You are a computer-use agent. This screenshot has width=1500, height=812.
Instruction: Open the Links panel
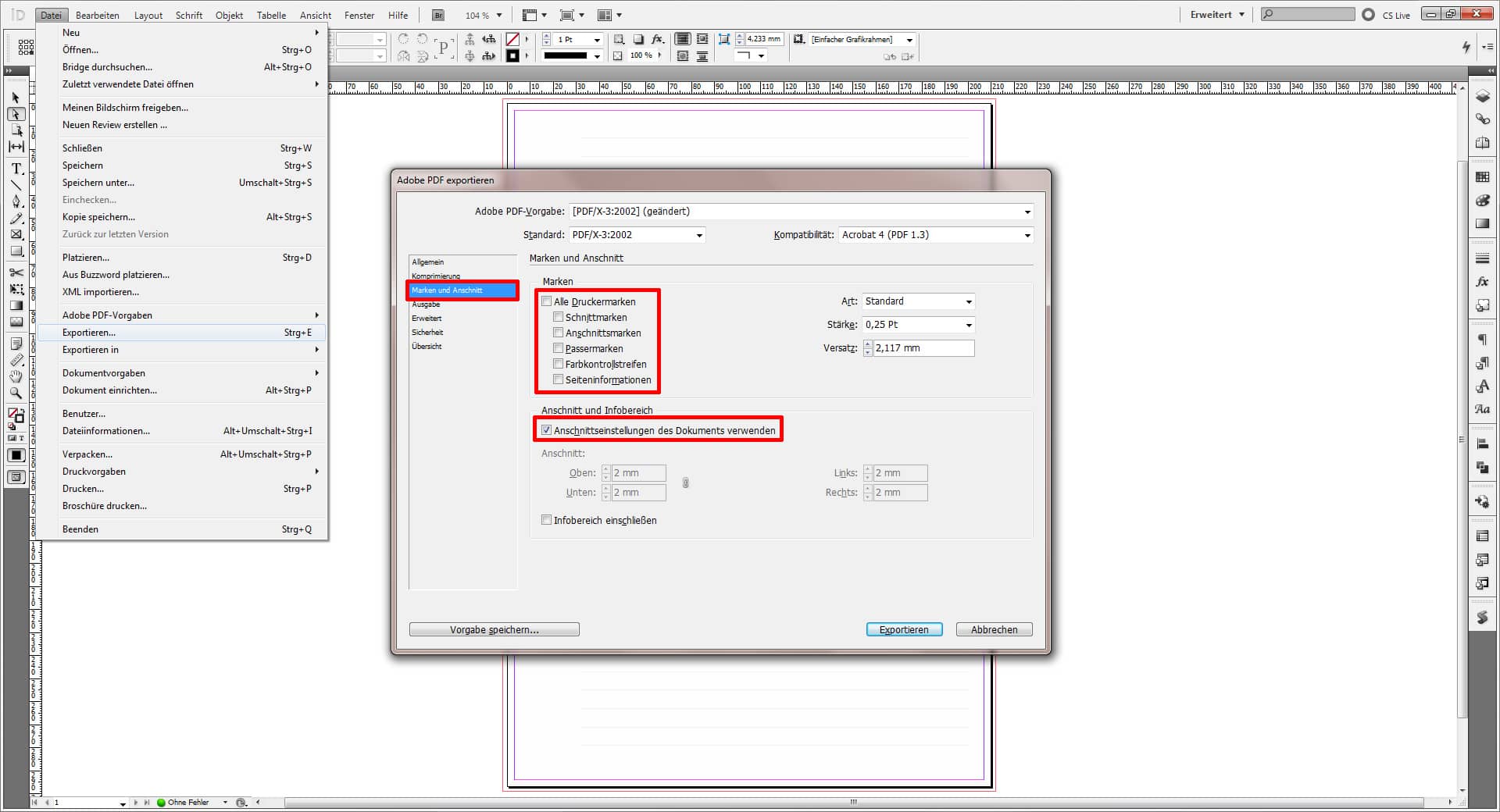[x=1483, y=119]
